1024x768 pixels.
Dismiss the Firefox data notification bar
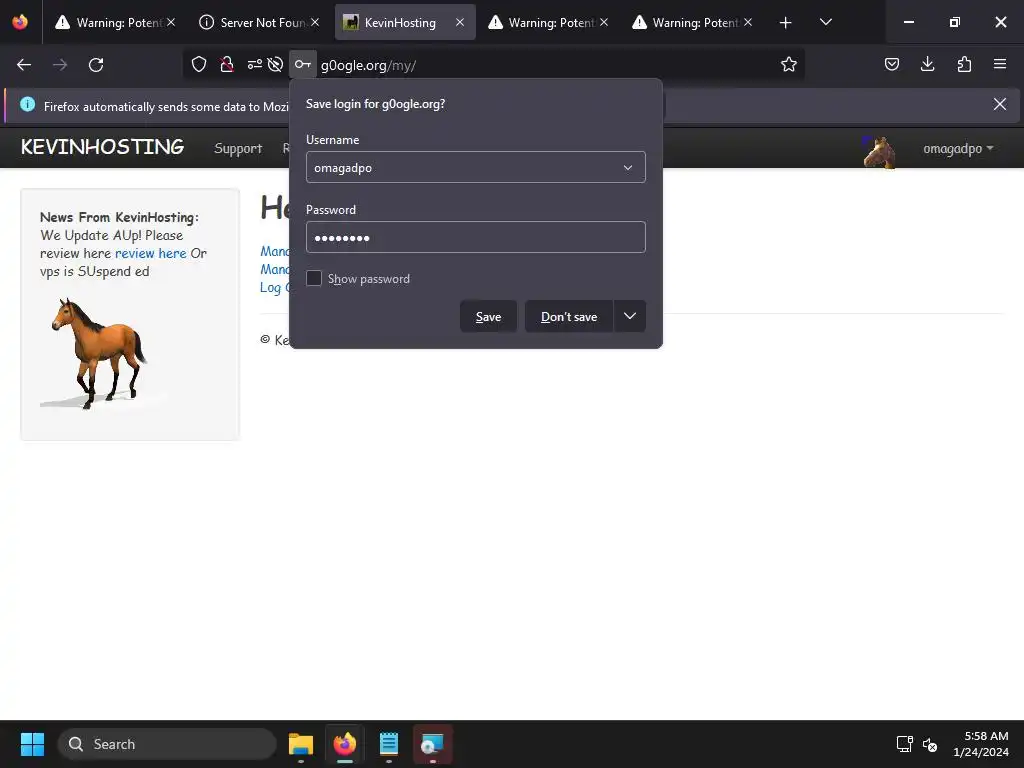pyautogui.click(x=1000, y=104)
